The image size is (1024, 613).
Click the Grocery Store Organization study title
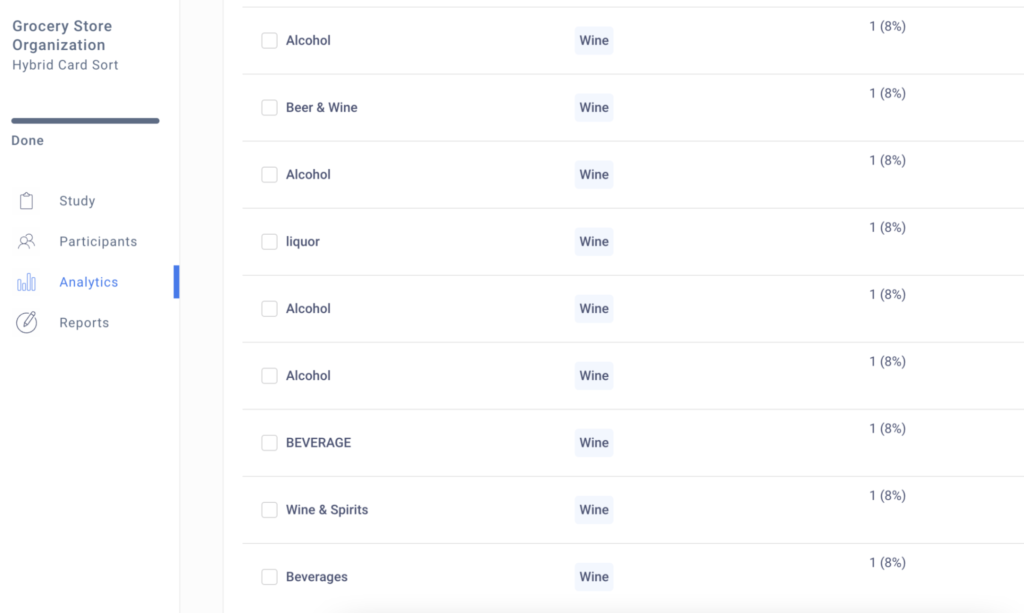(62, 35)
